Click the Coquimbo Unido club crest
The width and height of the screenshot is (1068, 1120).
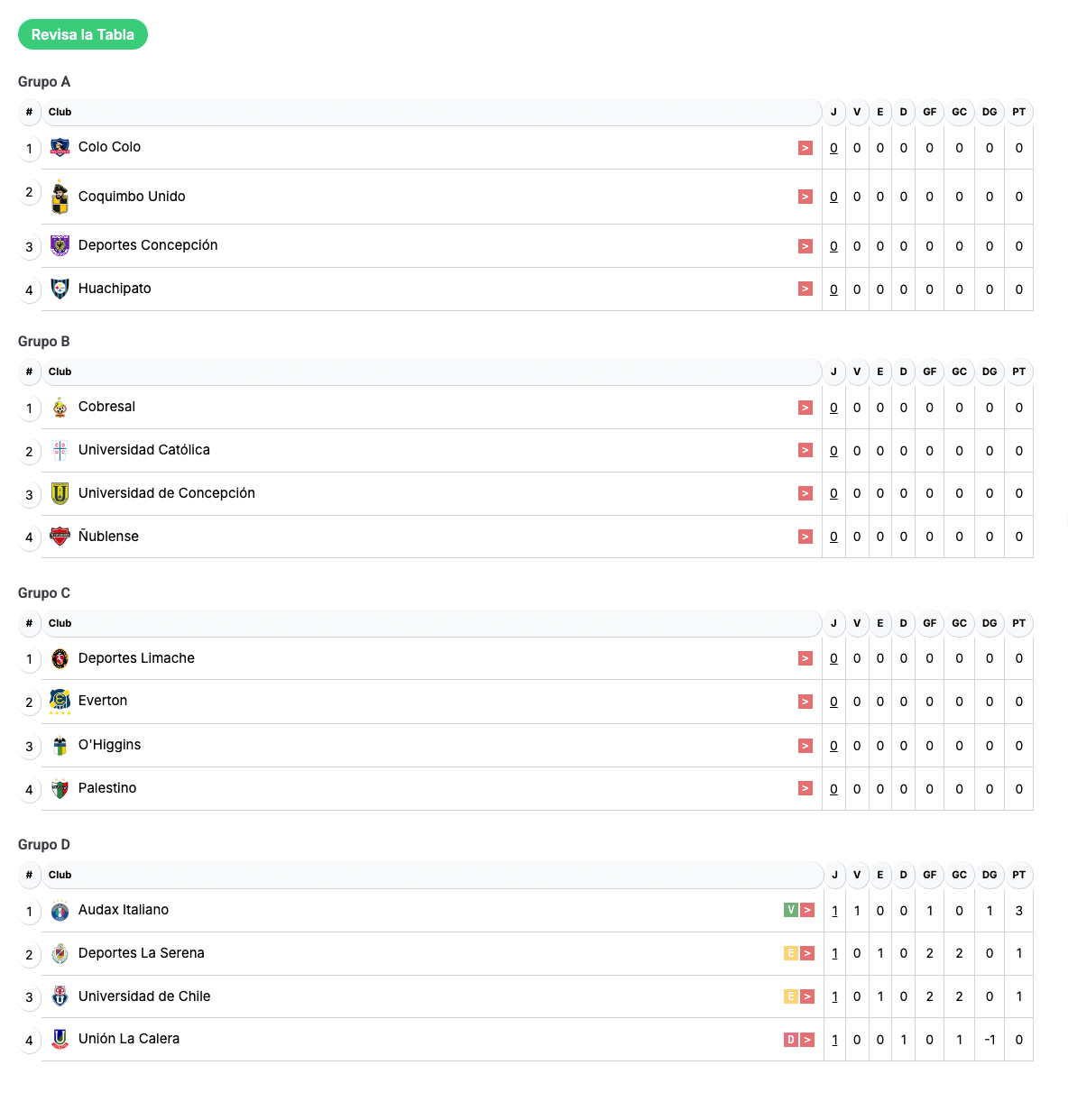click(x=60, y=197)
